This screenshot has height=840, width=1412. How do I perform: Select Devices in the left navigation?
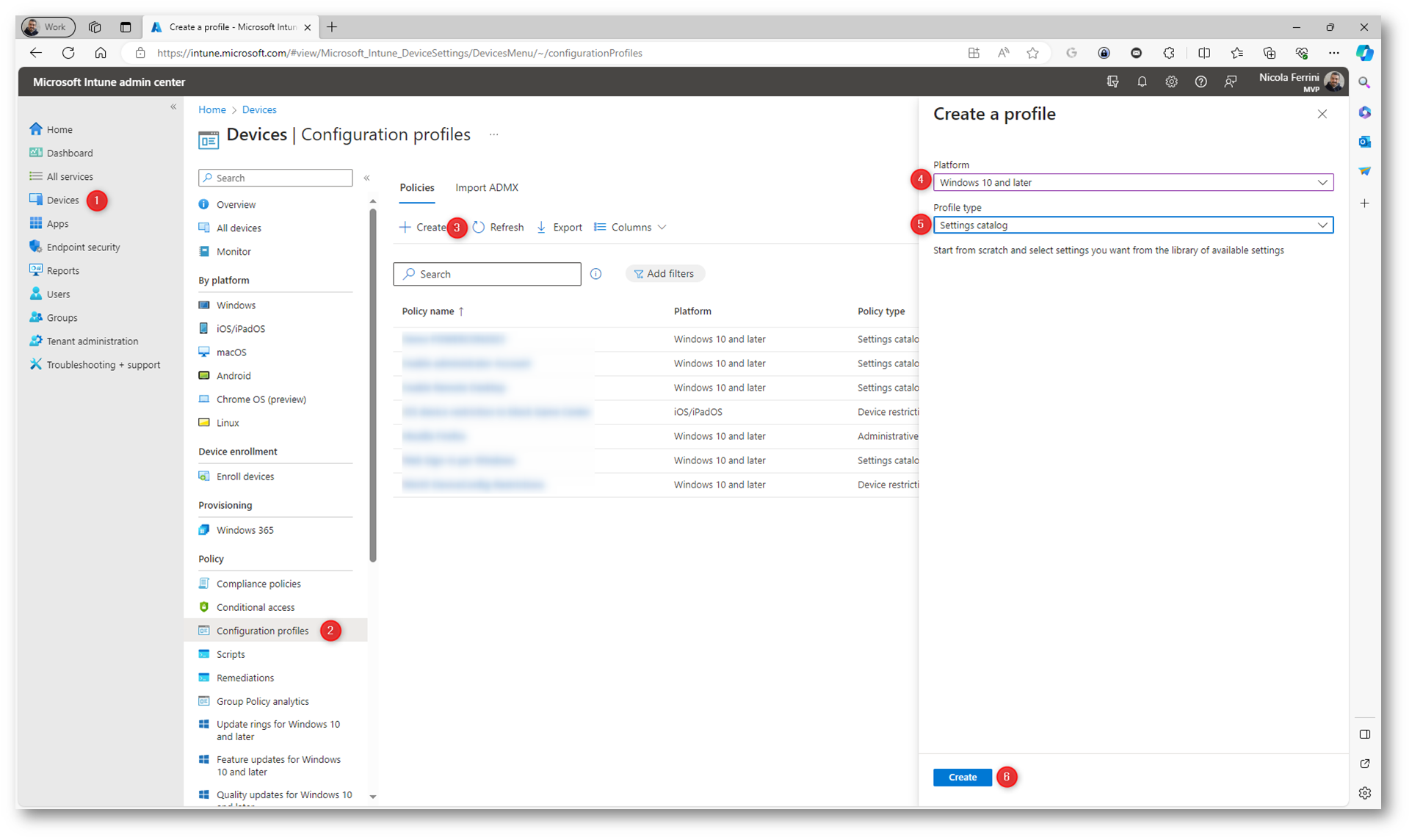[54, 200]
